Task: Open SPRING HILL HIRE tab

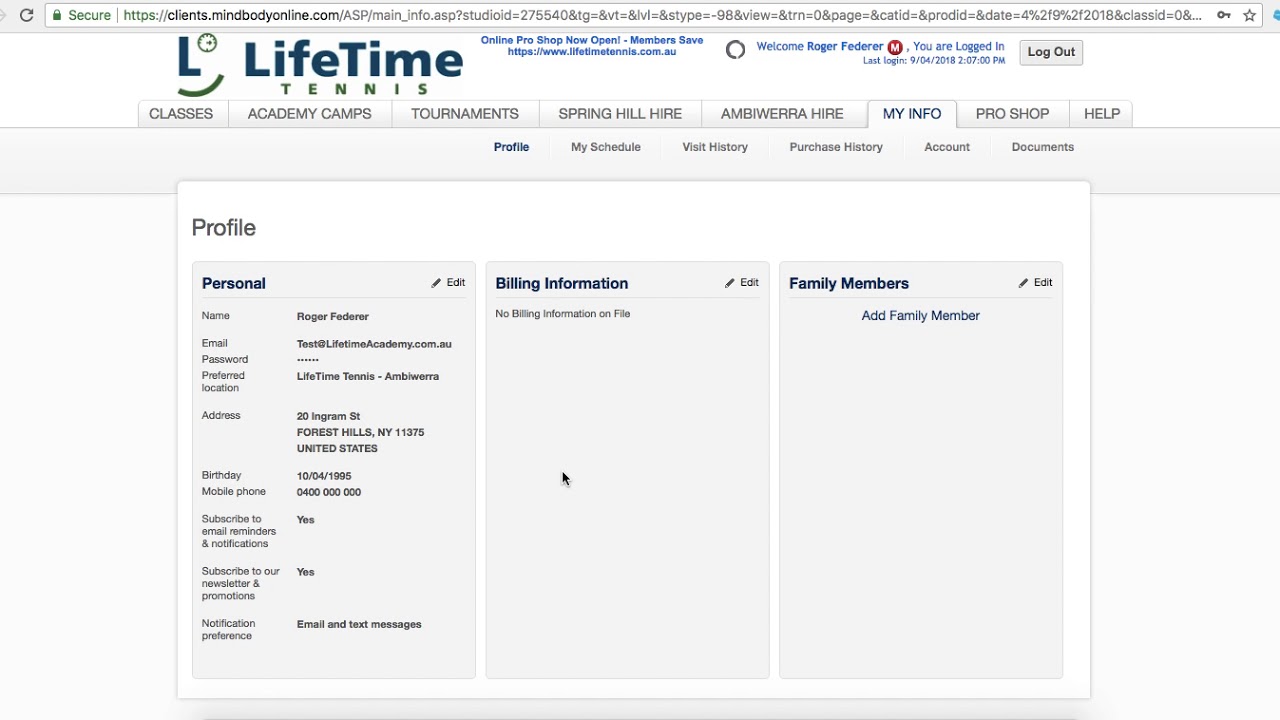Action: [620, 114]
